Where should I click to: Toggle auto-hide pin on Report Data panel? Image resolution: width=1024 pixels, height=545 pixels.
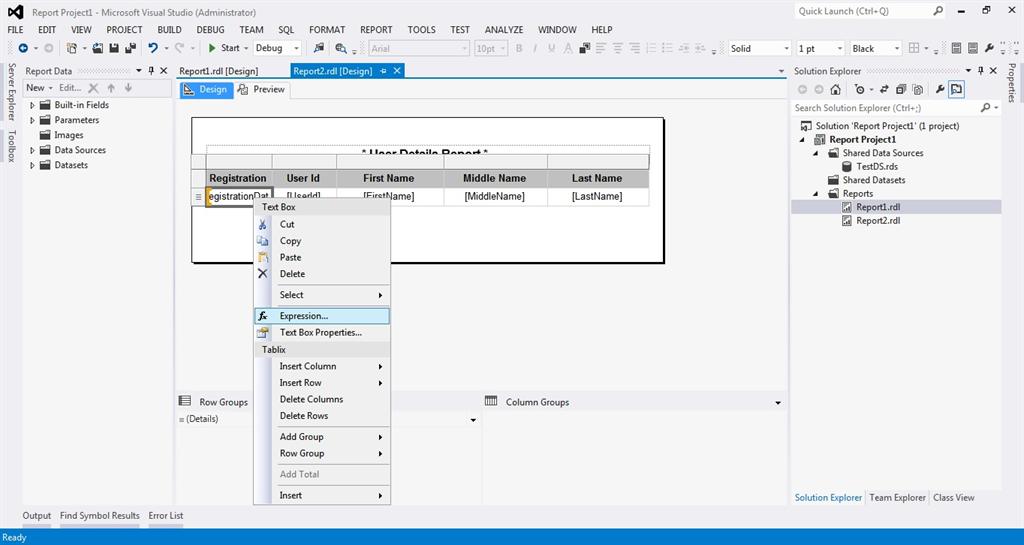pyautogui.click(x=152, y=70)
